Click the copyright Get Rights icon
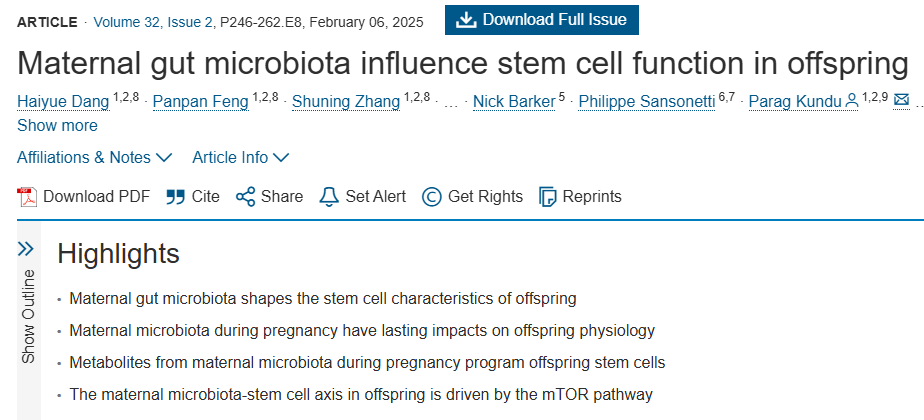Screen dimensions: 924x420 pos(432,197)
